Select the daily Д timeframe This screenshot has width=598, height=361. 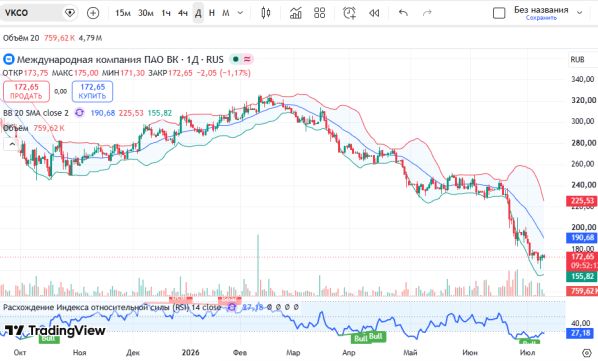click(198, 13)
